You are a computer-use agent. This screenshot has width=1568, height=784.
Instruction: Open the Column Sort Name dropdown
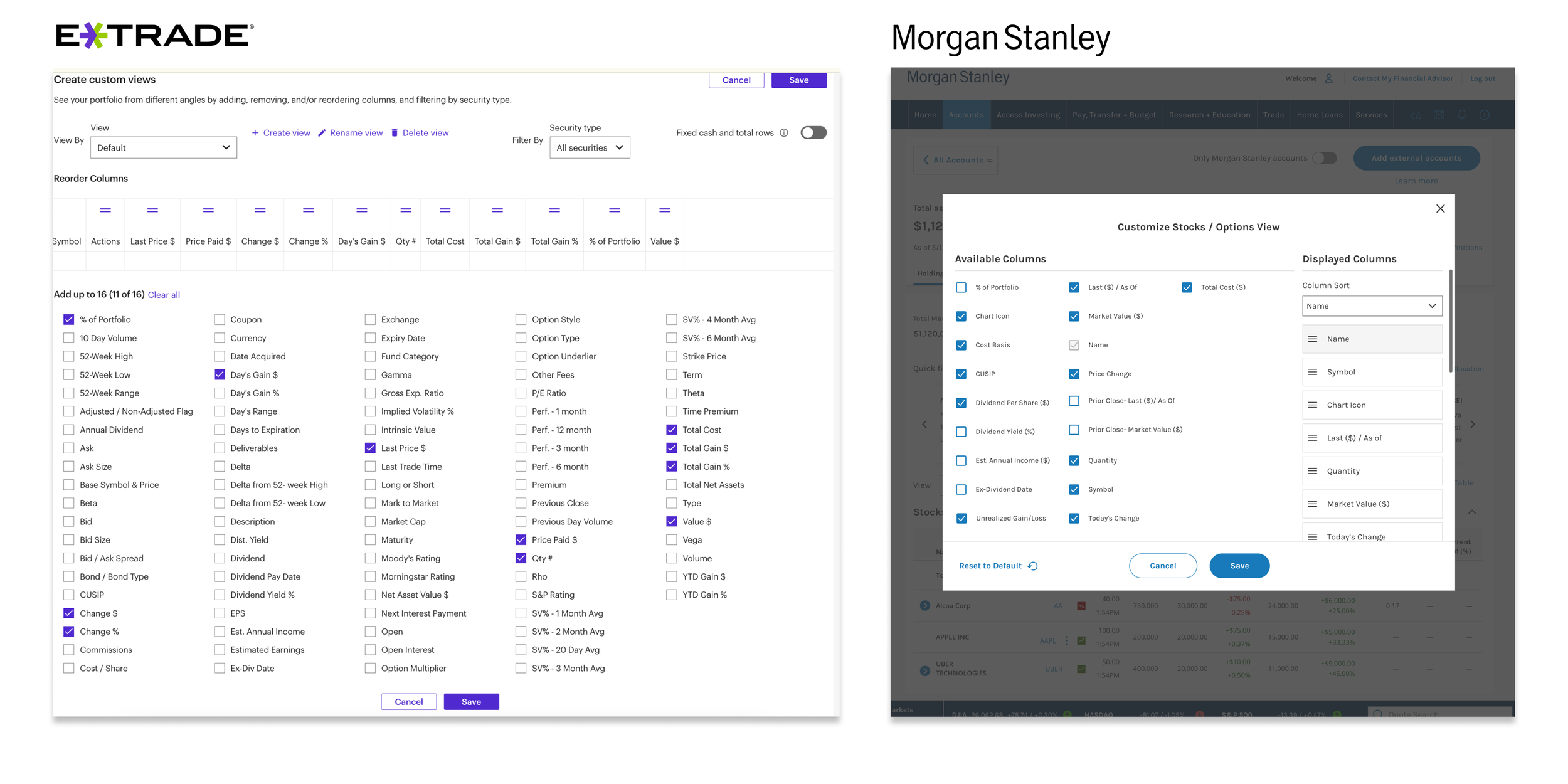pyautogui.click(x=1372, y=306)
